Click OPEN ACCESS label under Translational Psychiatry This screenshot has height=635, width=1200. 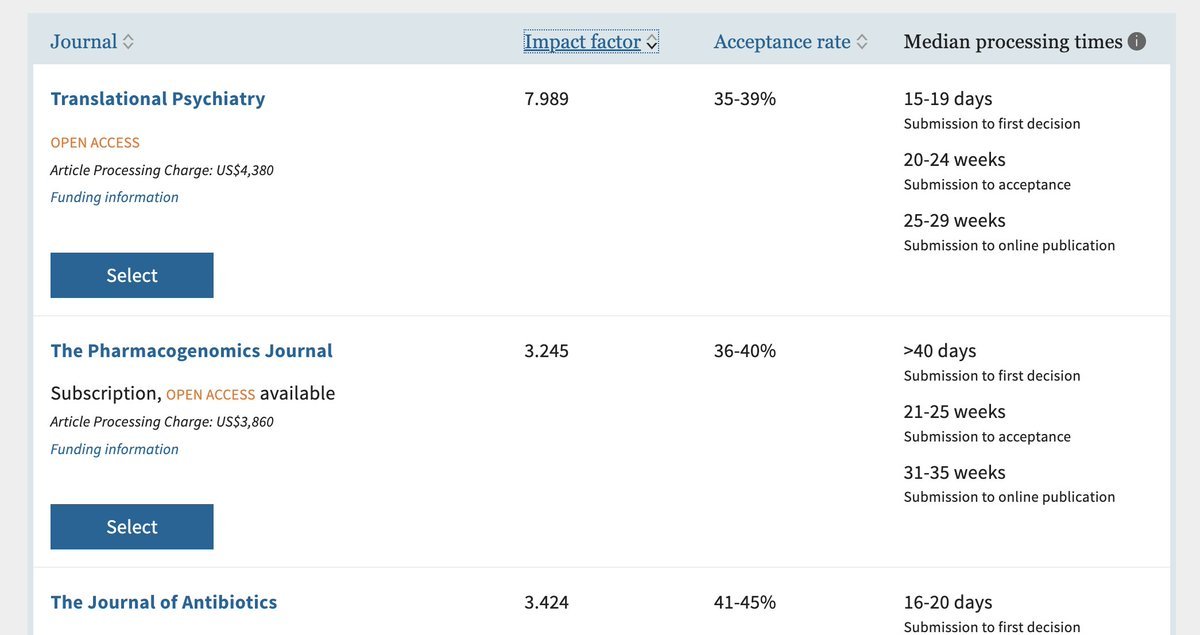point(95,143)
